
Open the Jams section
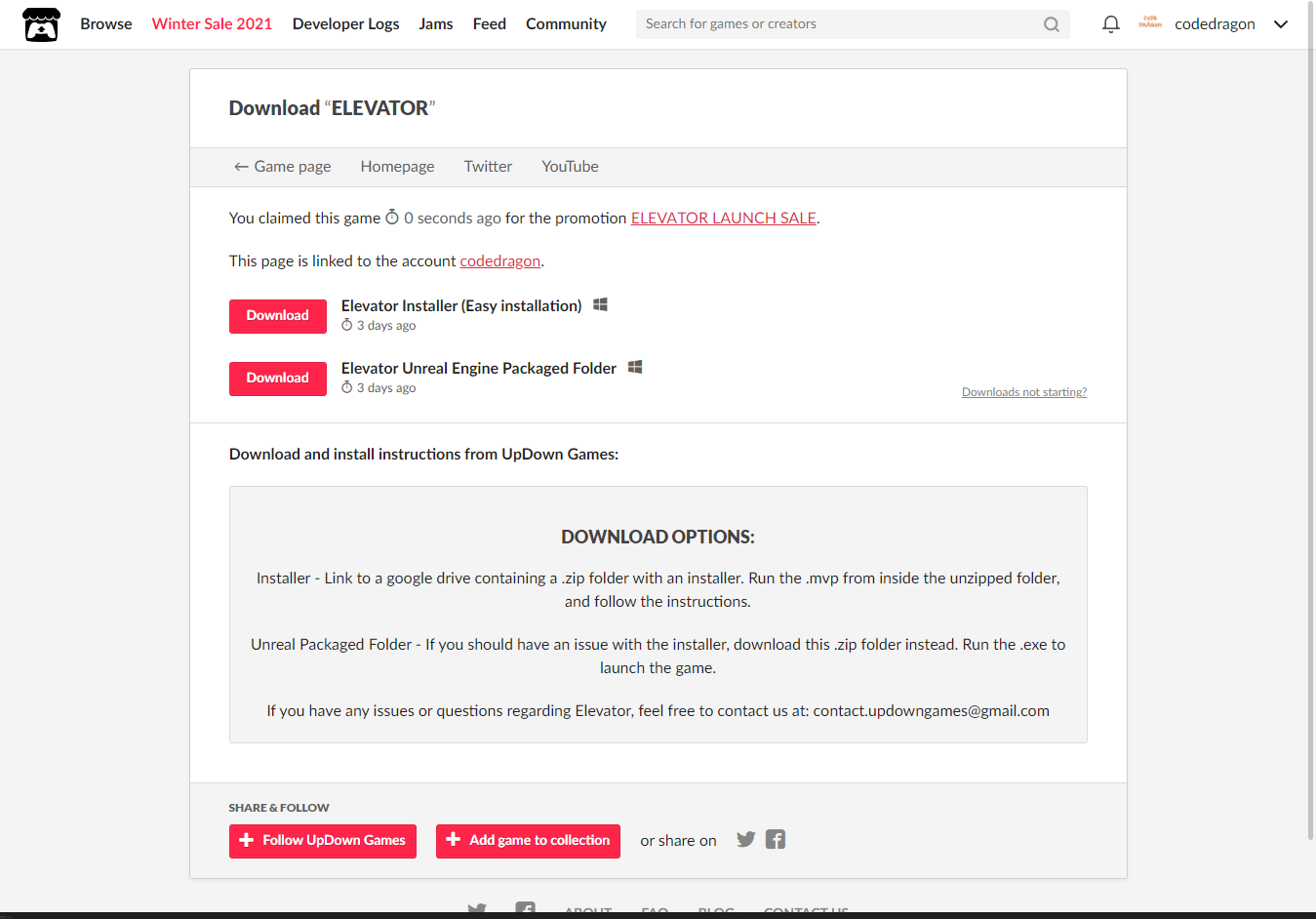436,24
